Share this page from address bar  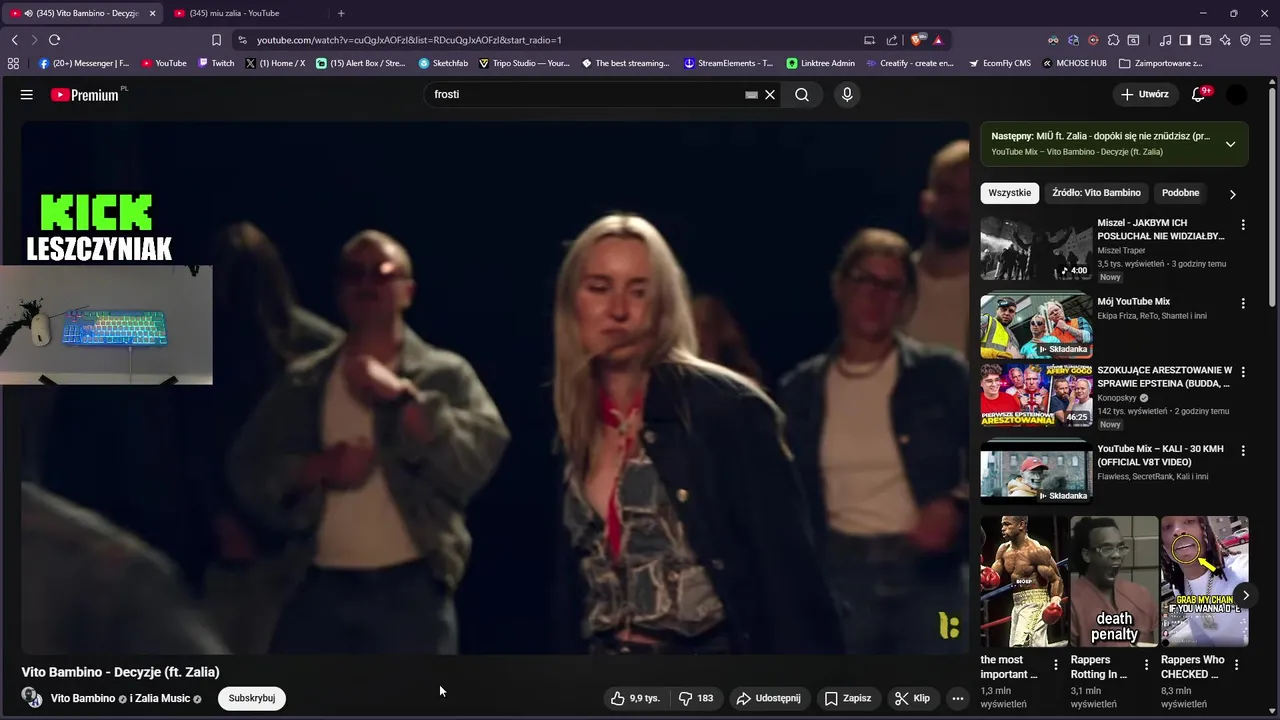click(x=892, y=40)
